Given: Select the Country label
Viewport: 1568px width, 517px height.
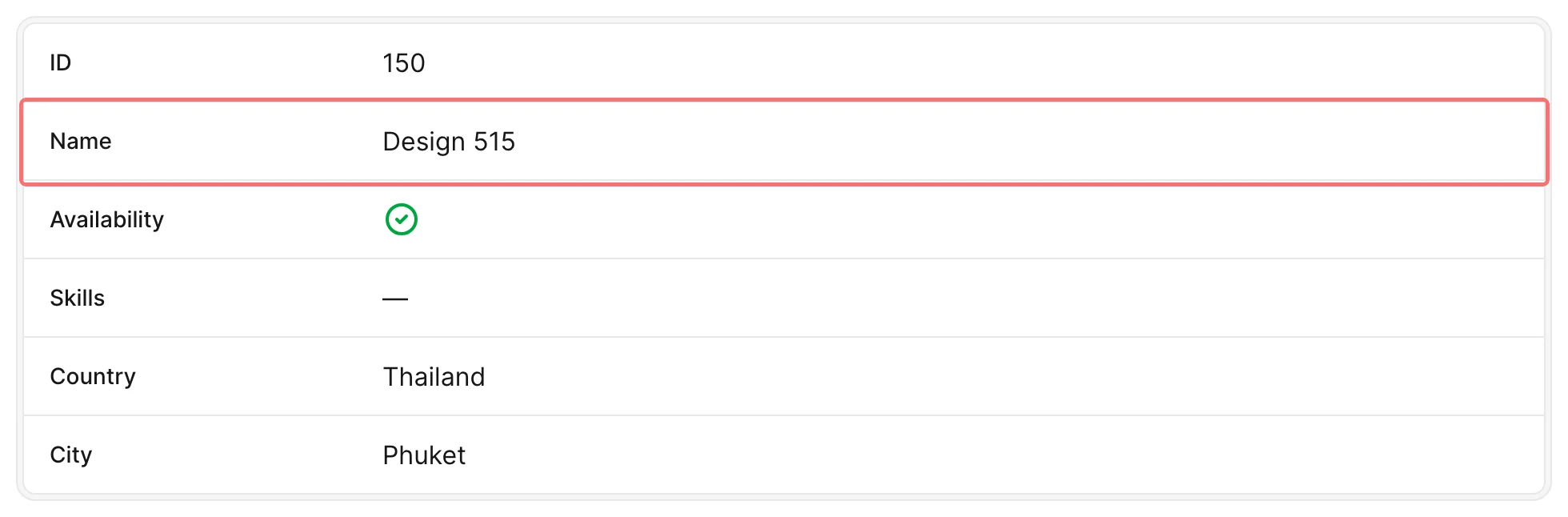Looking at the screenshot, I should (93, 376).
